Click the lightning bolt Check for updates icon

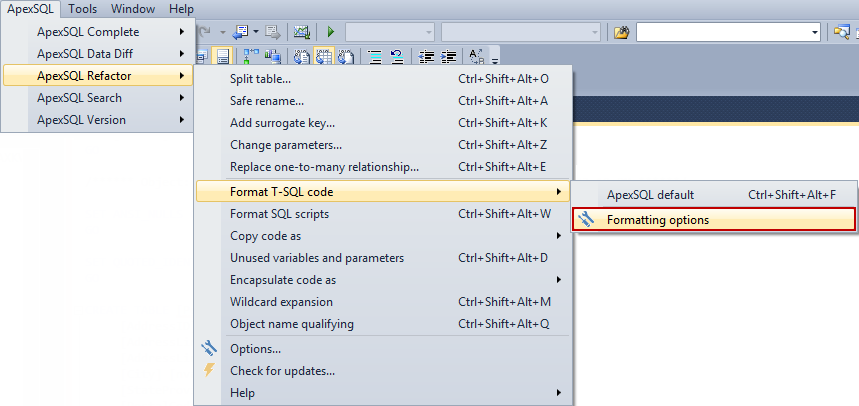pyautogui.click(x=209, y=371)
